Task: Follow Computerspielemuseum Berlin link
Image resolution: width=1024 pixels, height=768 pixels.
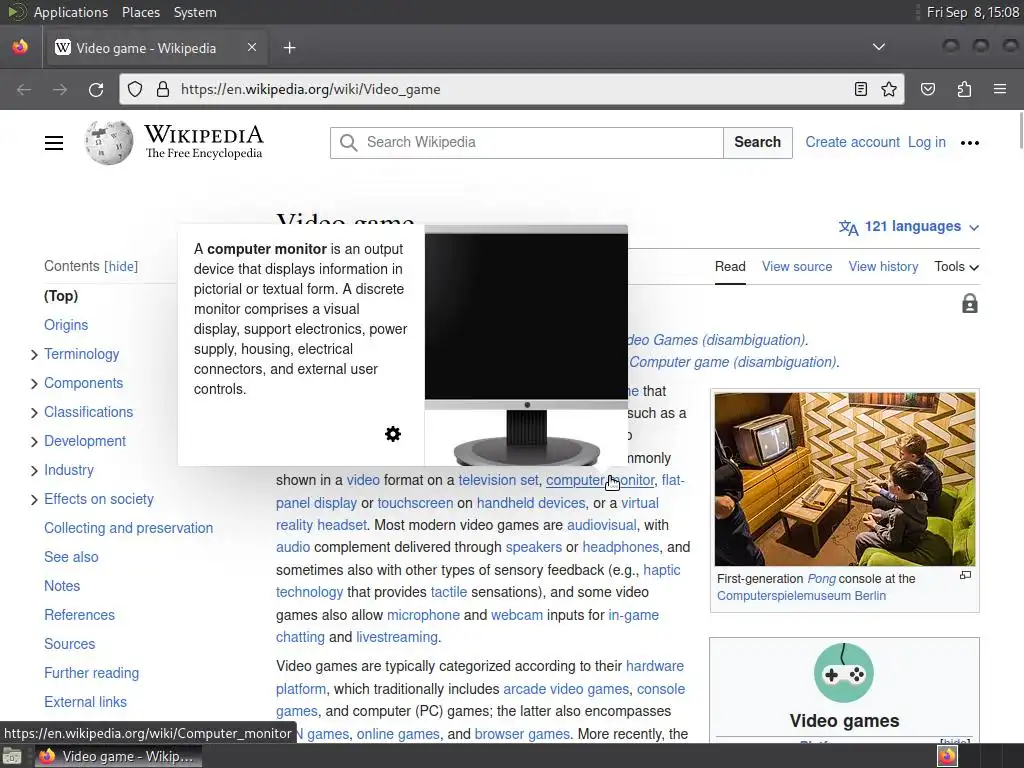Action: (x=801, y=596)
